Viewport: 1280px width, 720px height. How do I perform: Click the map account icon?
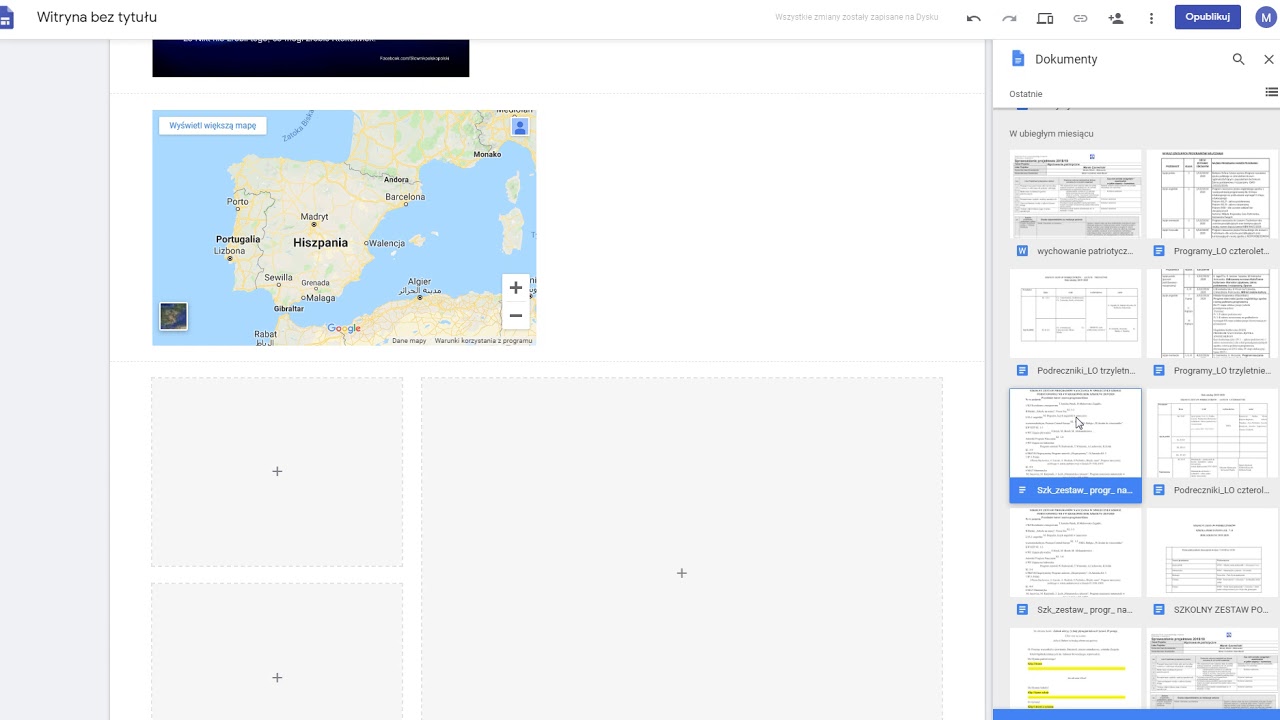coord(520,126)
